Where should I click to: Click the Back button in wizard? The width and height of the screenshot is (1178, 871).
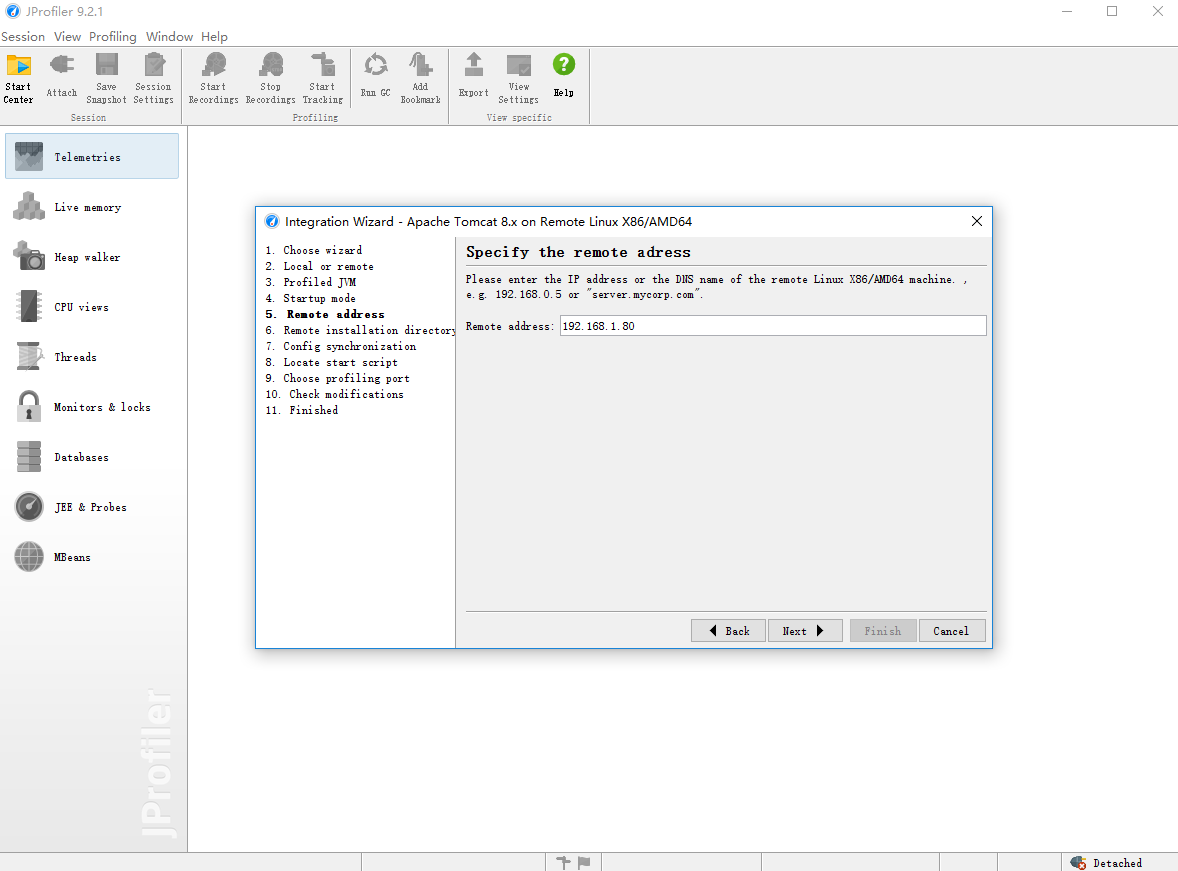(x=729, y=631)
